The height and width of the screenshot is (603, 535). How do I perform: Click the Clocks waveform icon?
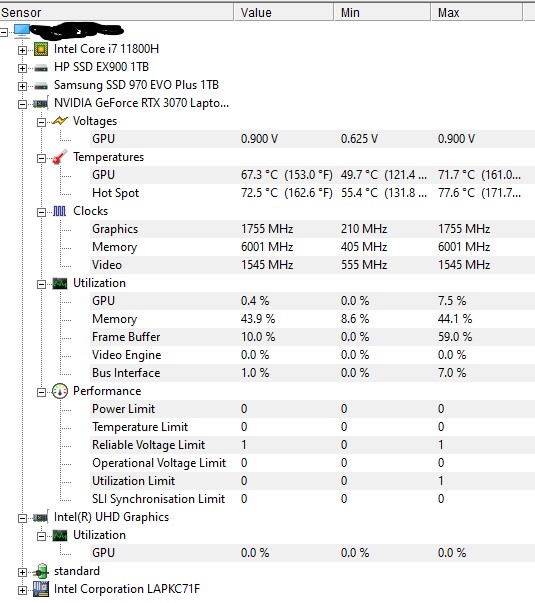(60, 211)
